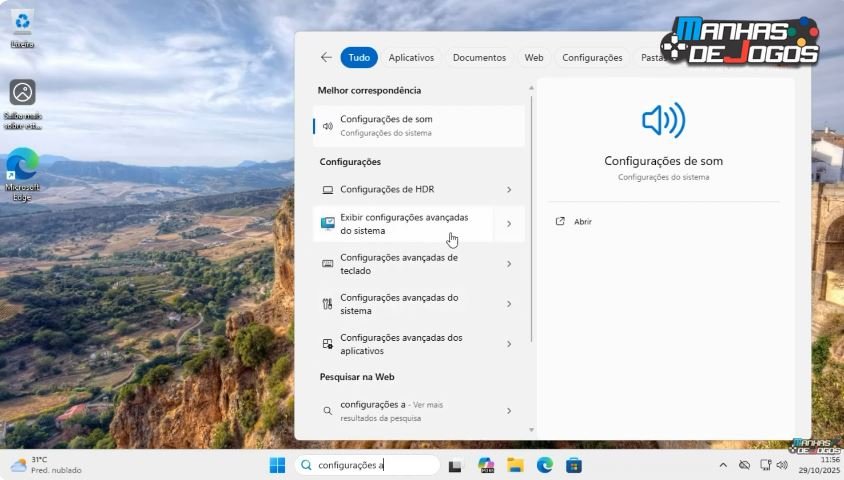Expand Configurações de HDR options chevron

coord(508,190)
